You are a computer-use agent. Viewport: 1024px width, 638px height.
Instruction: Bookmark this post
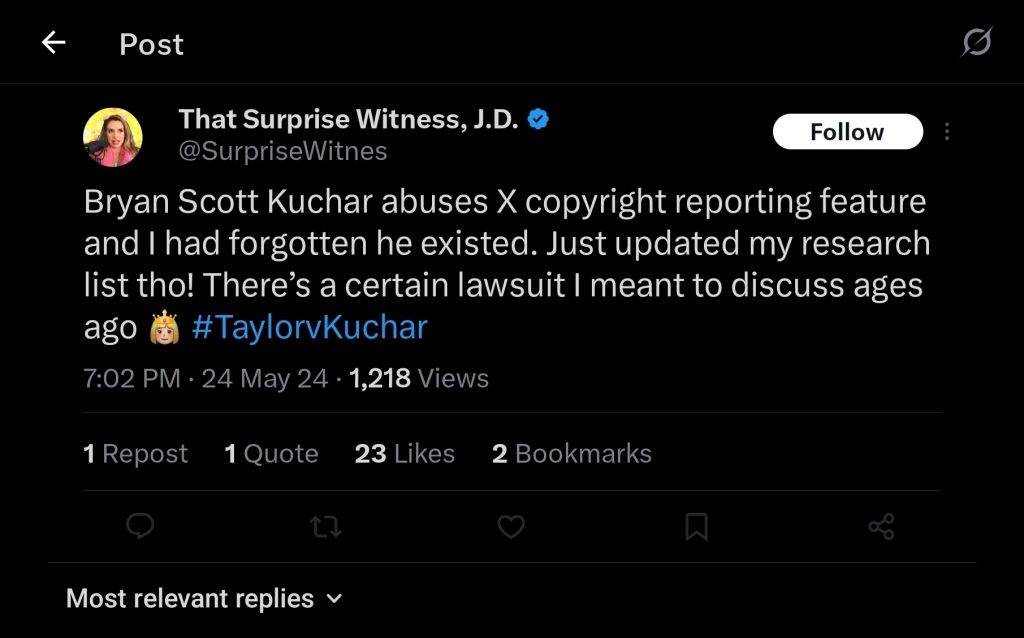tap(696, 526)
